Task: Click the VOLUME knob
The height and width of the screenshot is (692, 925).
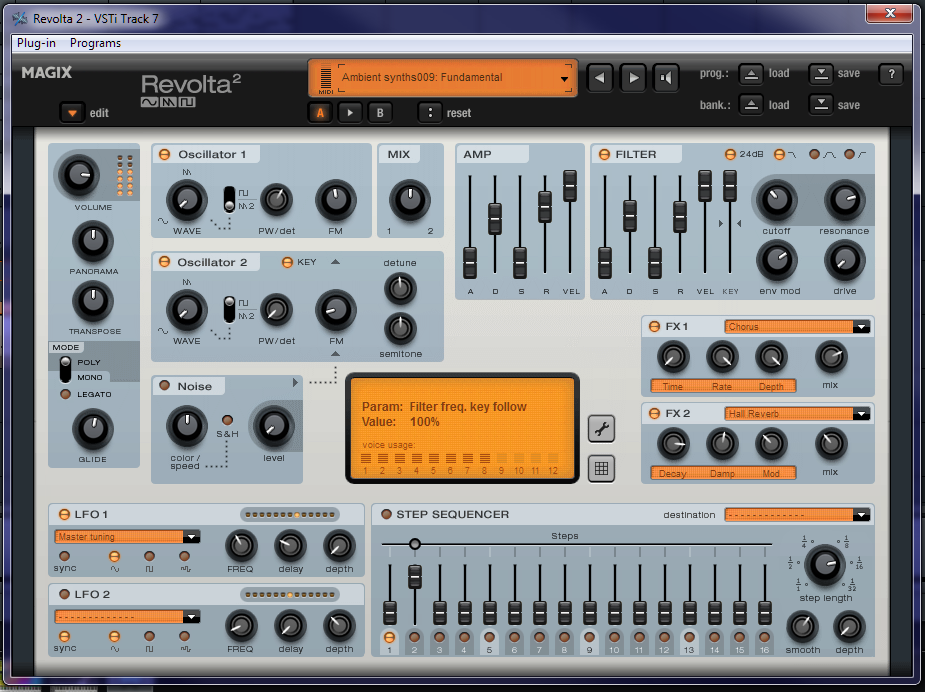Action: (x=77, y=175)
